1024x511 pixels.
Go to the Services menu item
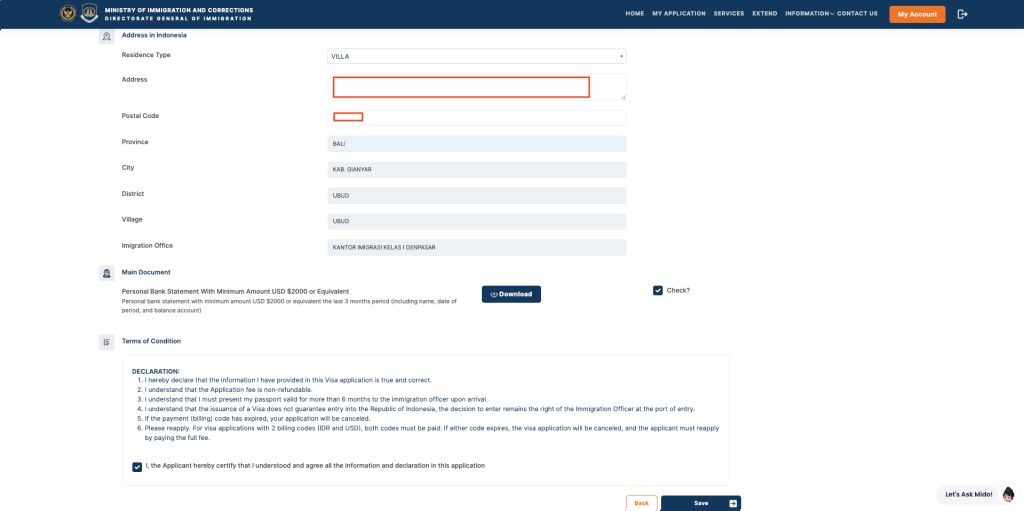click(729, 14)
